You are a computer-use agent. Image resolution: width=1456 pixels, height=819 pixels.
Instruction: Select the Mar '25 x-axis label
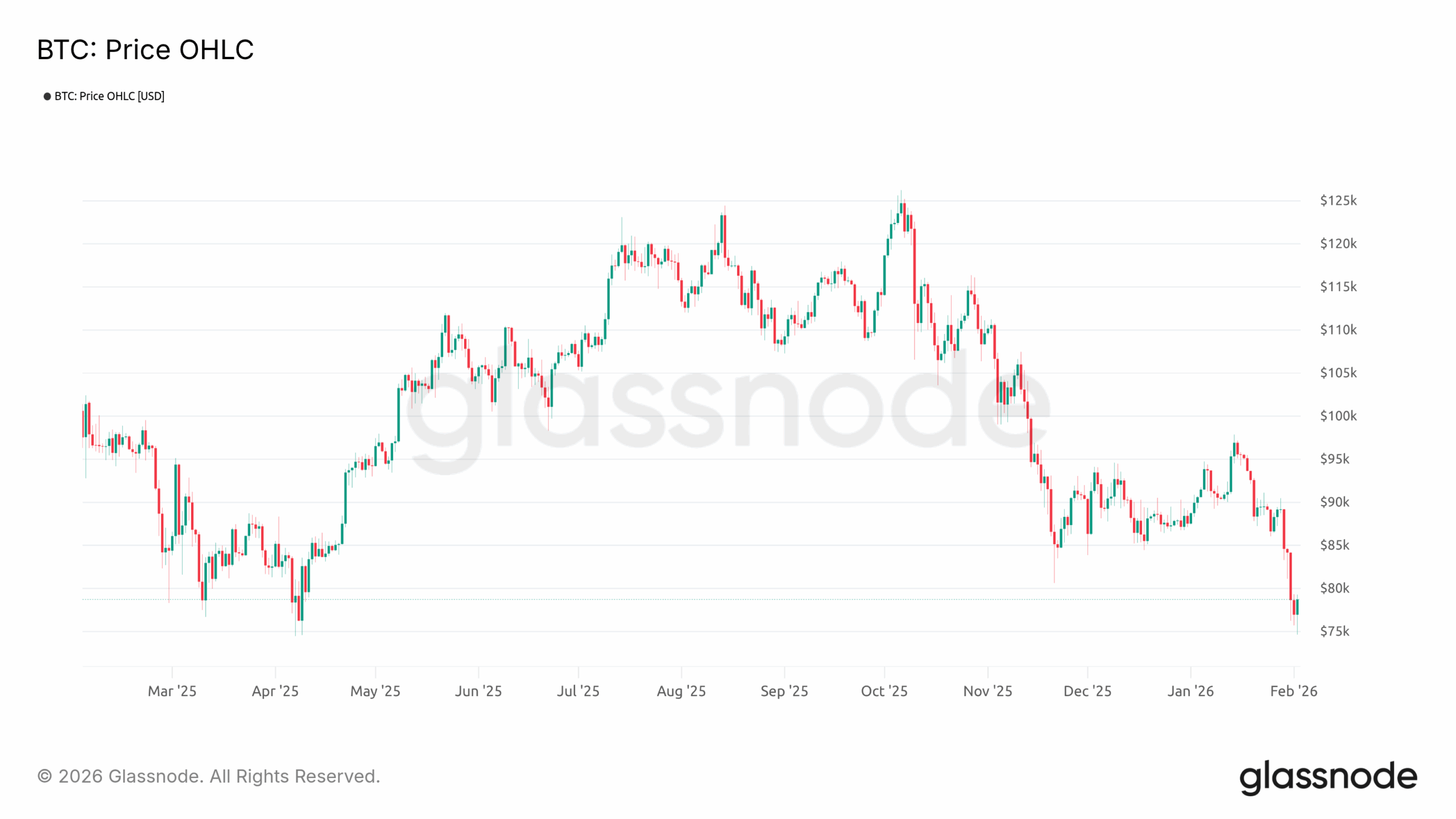pos(172,691)
